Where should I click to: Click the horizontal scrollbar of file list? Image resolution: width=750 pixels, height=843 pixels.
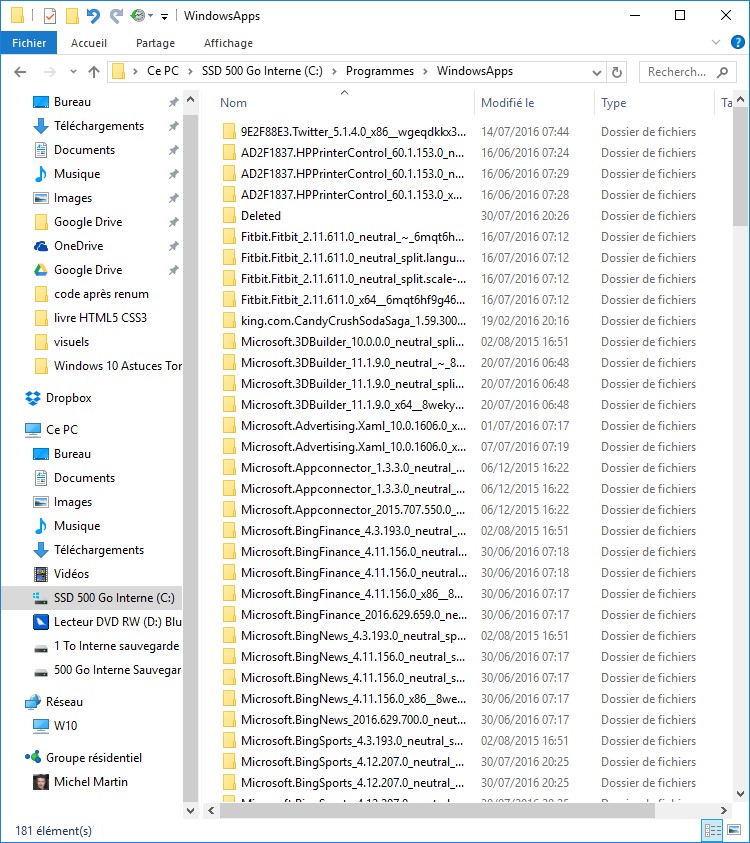tap(437, 810)
